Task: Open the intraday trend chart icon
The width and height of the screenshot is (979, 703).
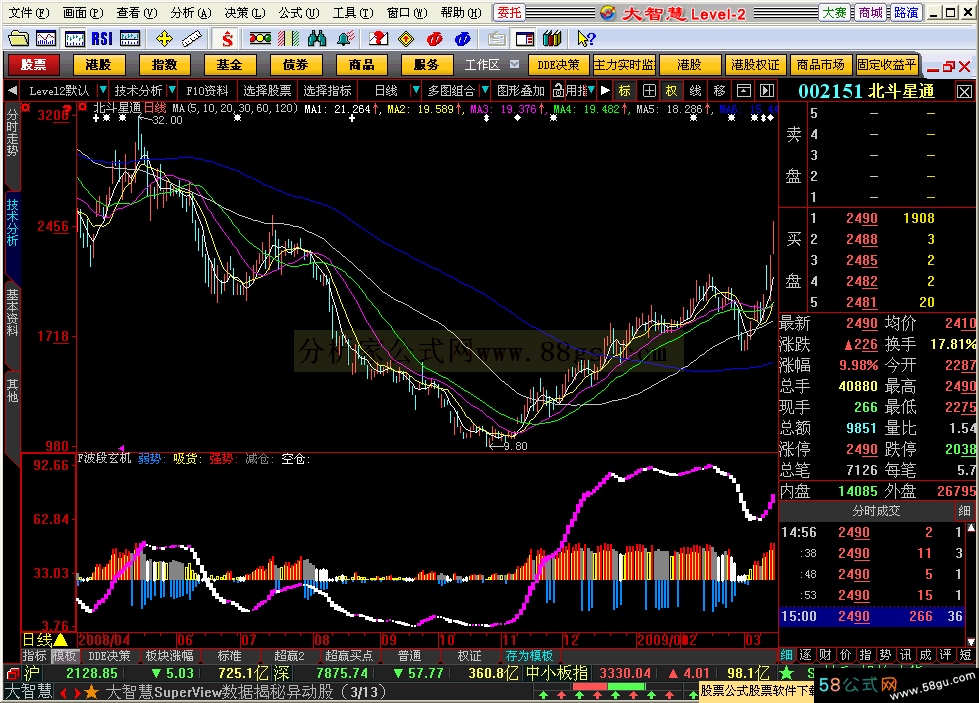Action: [x=46, y=39]
